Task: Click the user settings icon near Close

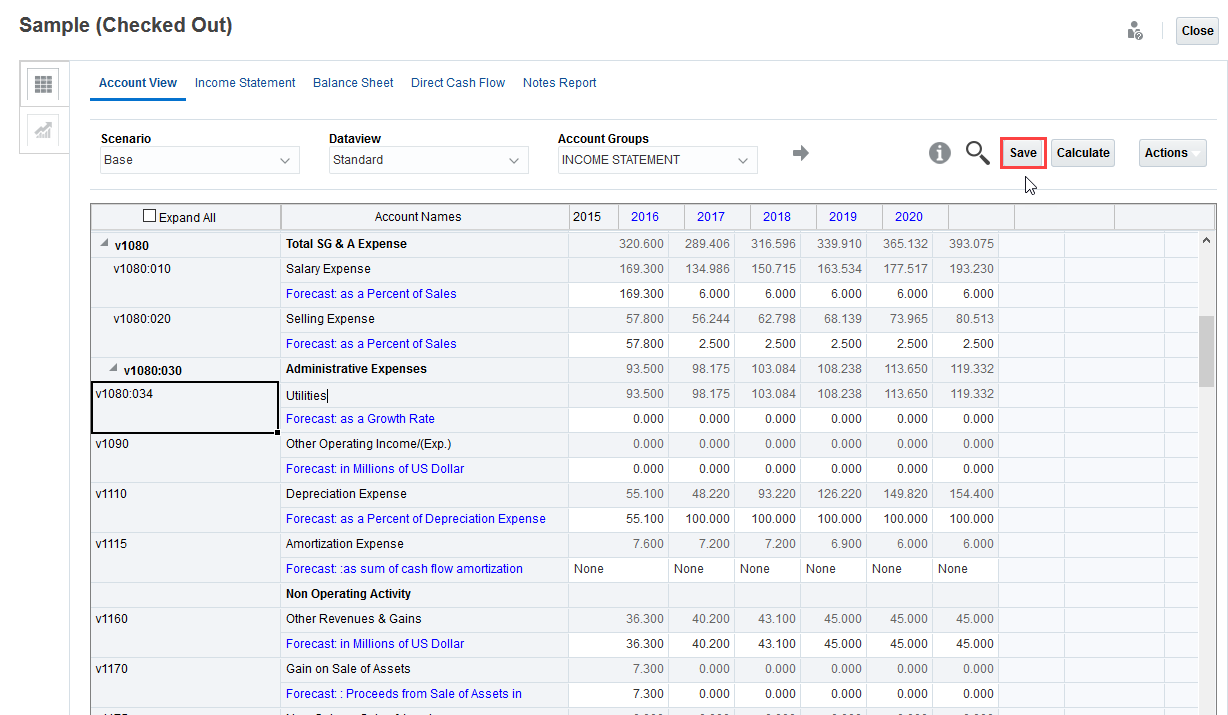Action: (x=1135, y=31)
